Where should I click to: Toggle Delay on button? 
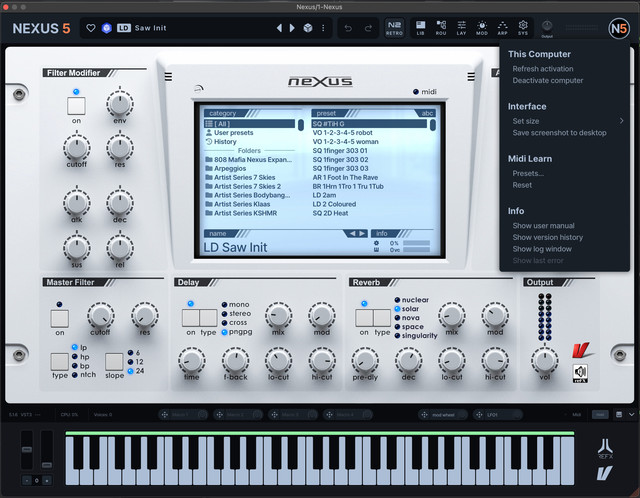[x=191, y=318]
